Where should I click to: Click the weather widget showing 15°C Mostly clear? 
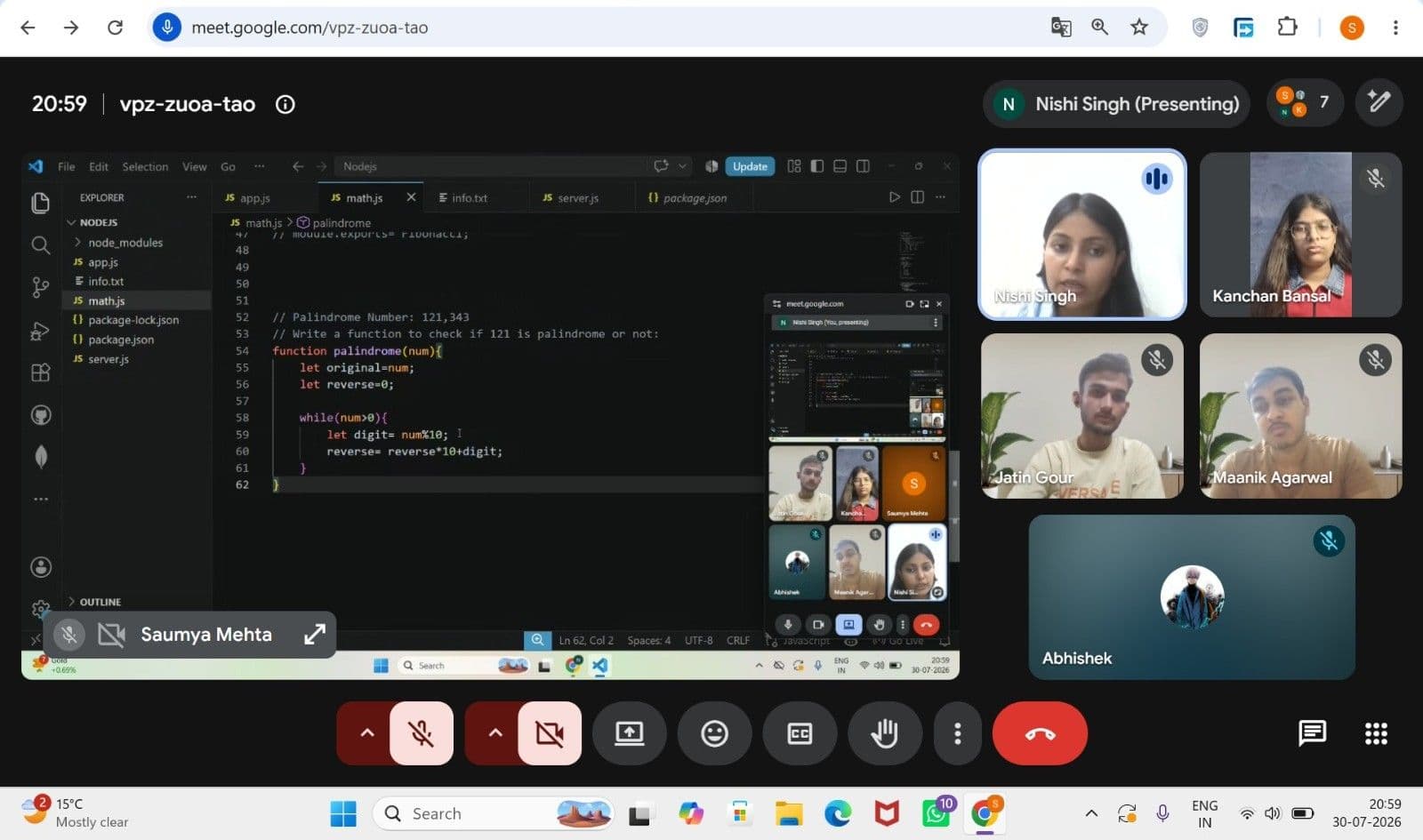[76, 812]
